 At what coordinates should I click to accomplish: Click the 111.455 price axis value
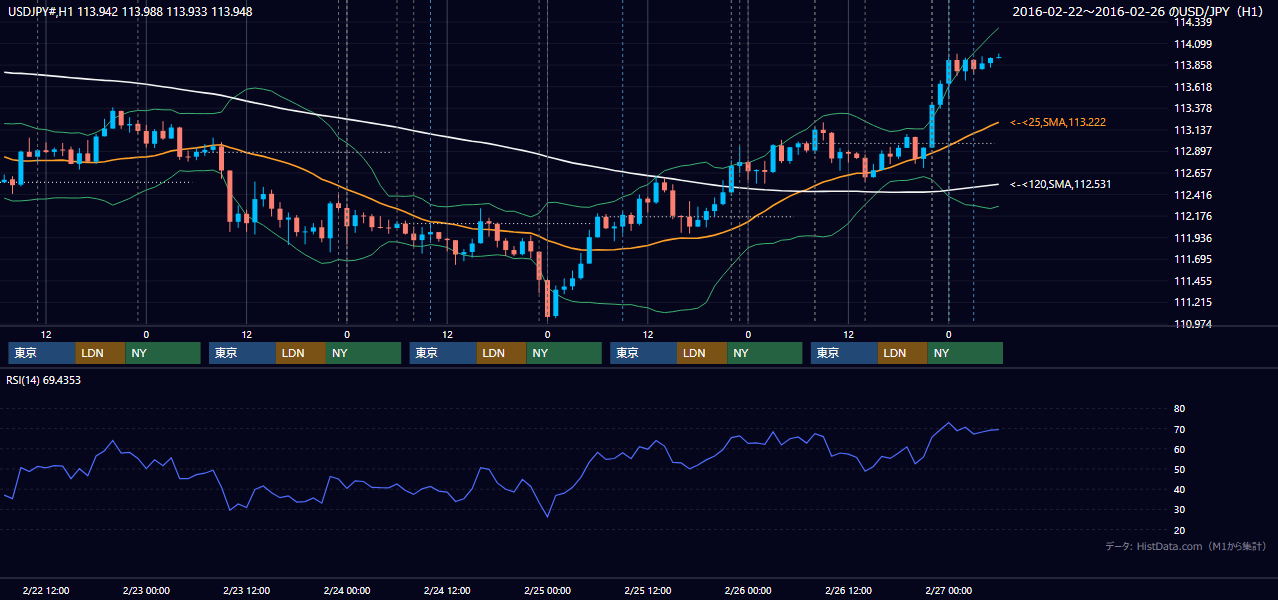click(1192, 281)
